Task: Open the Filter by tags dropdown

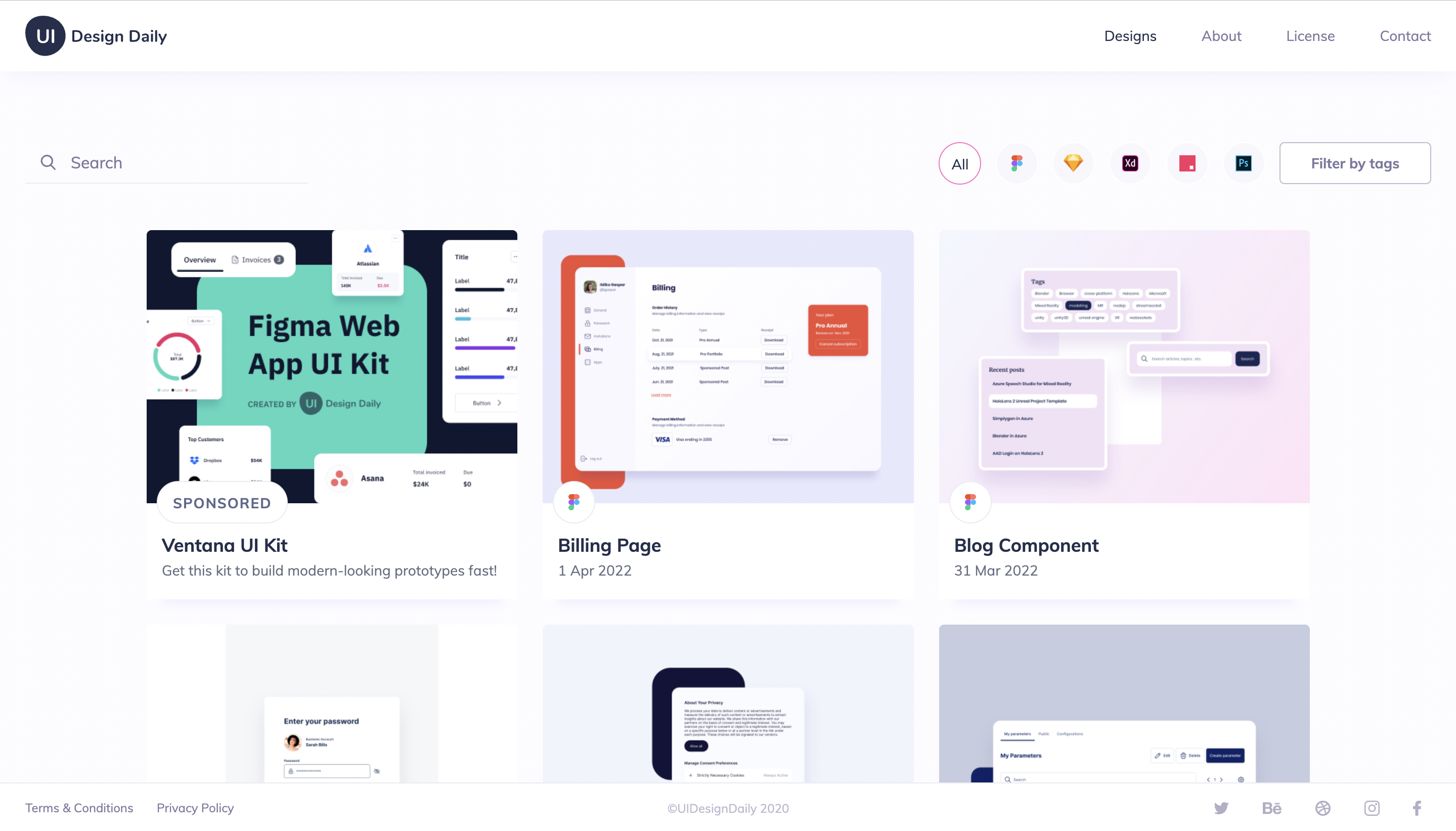Action: point(1355,163)
